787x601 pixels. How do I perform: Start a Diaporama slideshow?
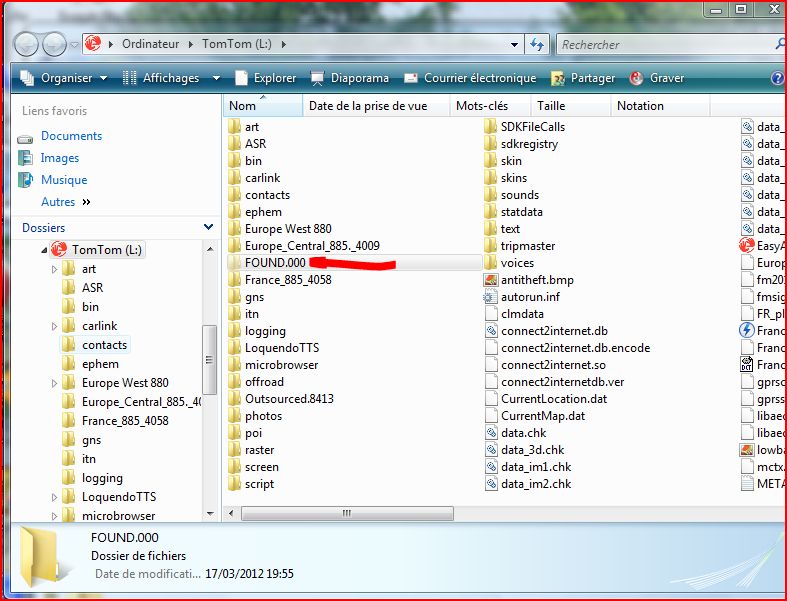tap(350, 78)
